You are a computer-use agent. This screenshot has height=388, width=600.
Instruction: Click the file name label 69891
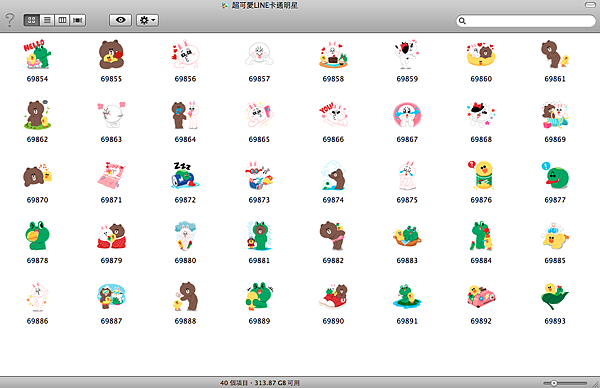tap(407, 321)
